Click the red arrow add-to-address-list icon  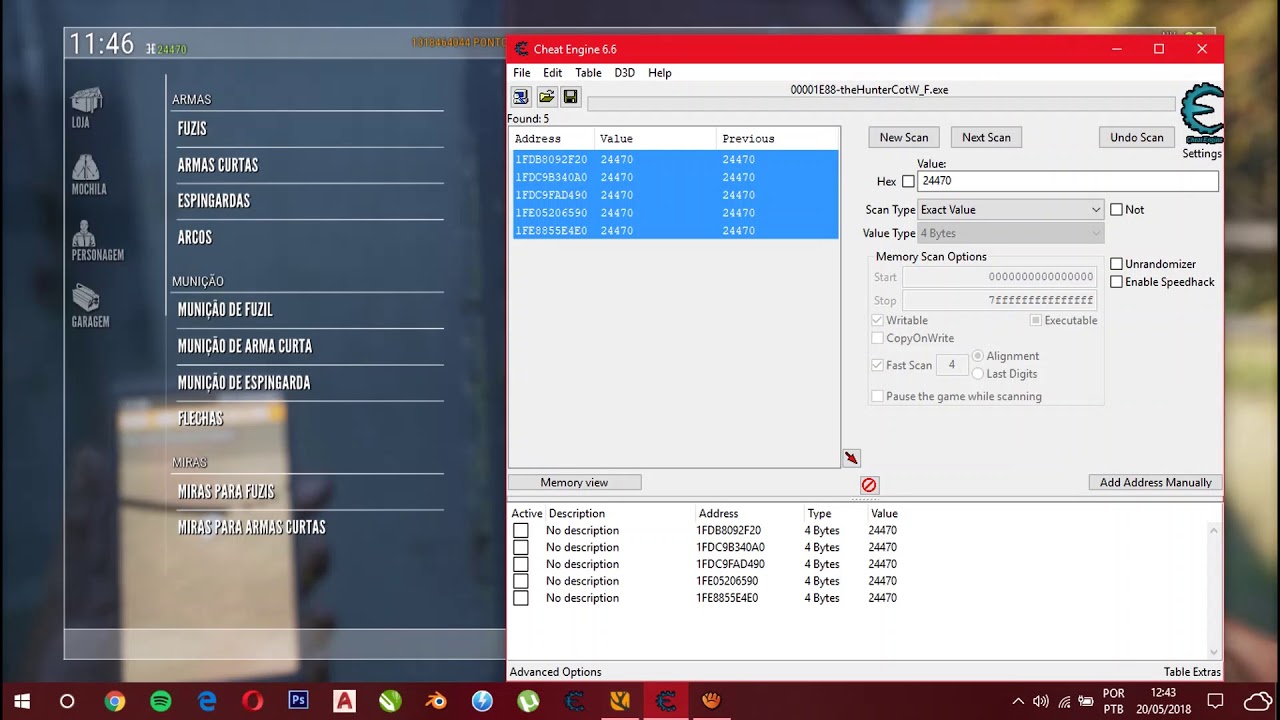click(x=851, y=458)
